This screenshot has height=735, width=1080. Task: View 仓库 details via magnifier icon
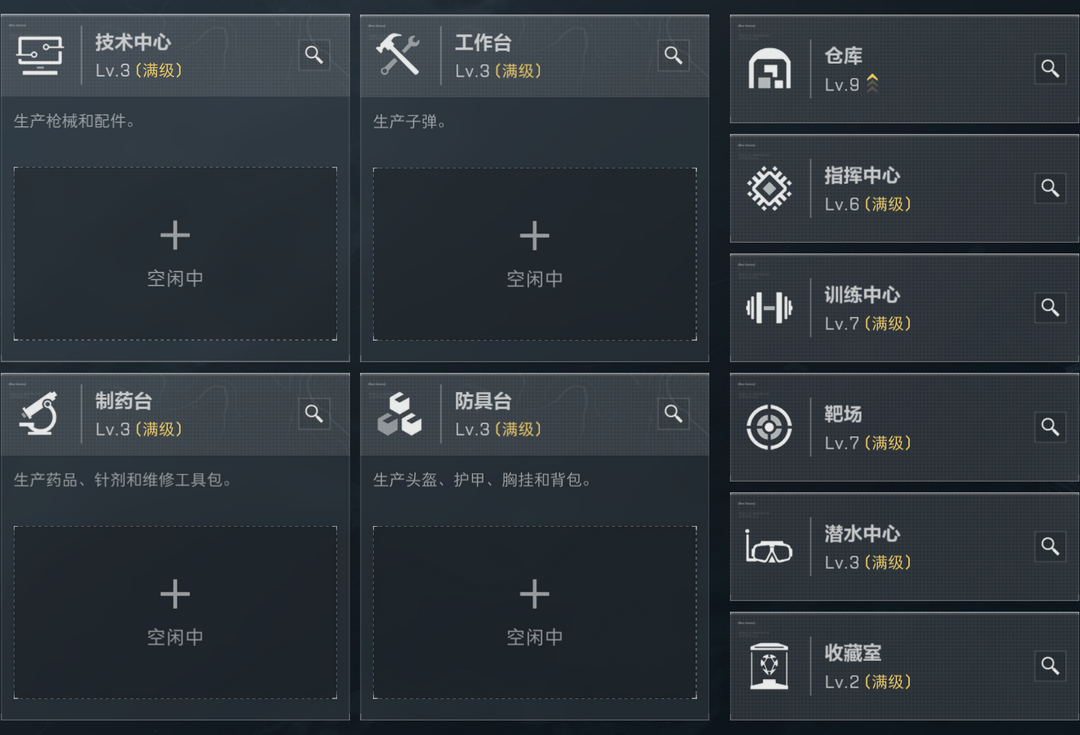pos(1050,68)
